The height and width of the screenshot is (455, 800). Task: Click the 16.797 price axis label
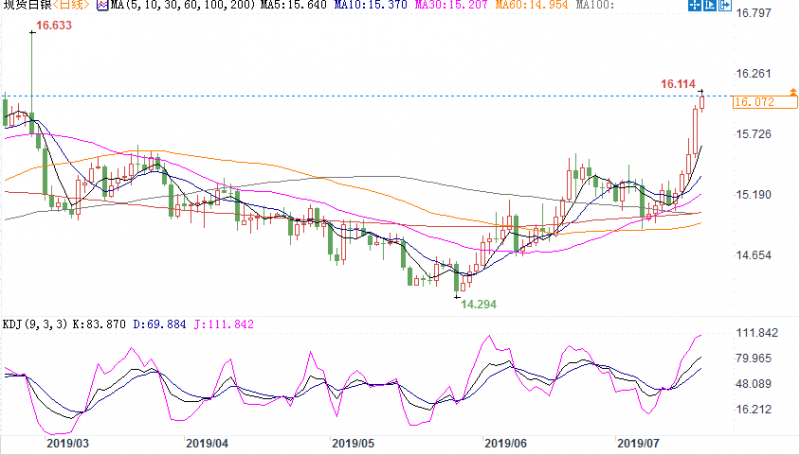pos(753,13)
